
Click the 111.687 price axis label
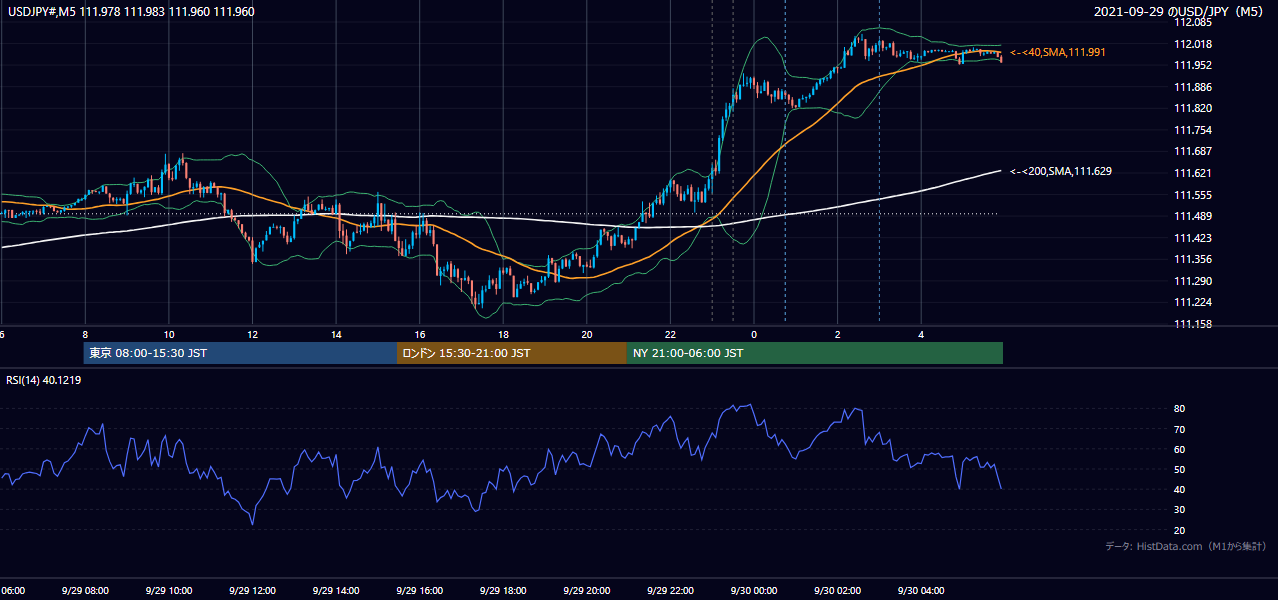1193,152
